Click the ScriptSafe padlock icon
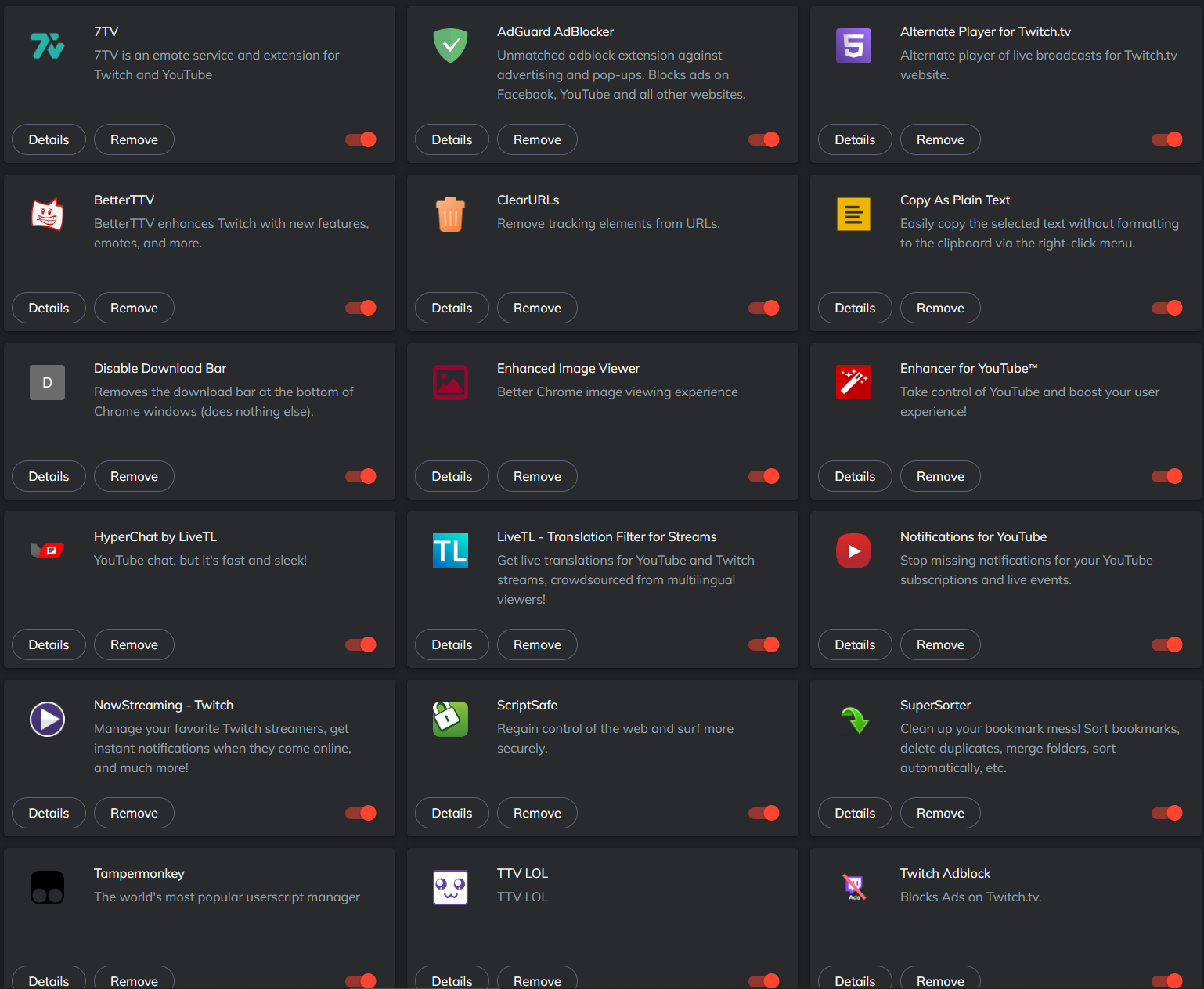This screenshot has width=1204, height=989. pyautogui.click(x=451, y=720)
